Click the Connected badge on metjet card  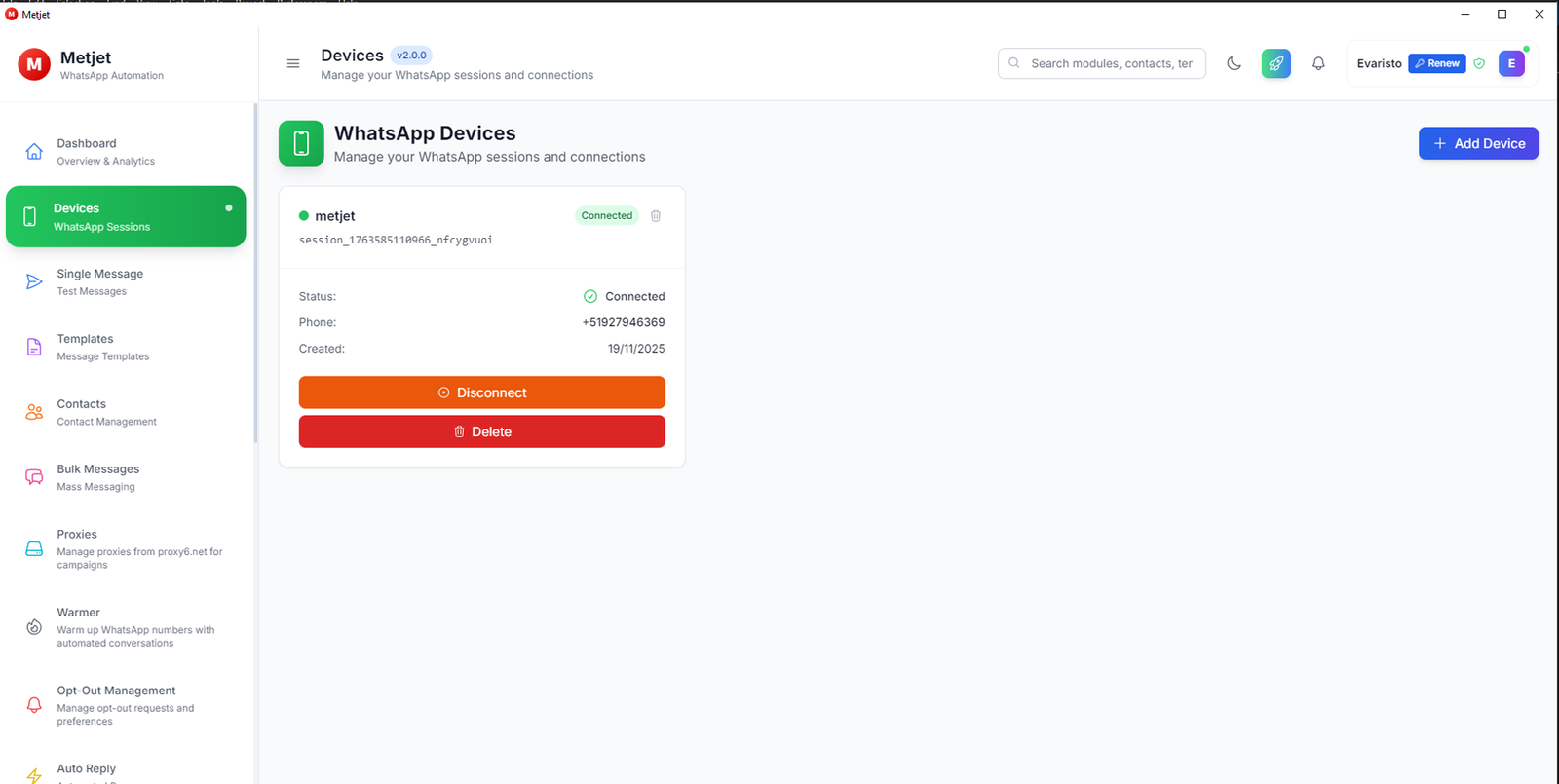[x=607, y=216]
